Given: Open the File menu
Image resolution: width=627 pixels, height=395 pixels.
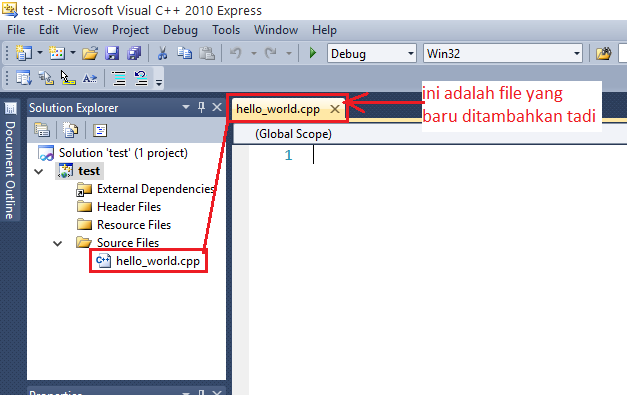Looking at the screenshot, I should [x=16, y=30].
